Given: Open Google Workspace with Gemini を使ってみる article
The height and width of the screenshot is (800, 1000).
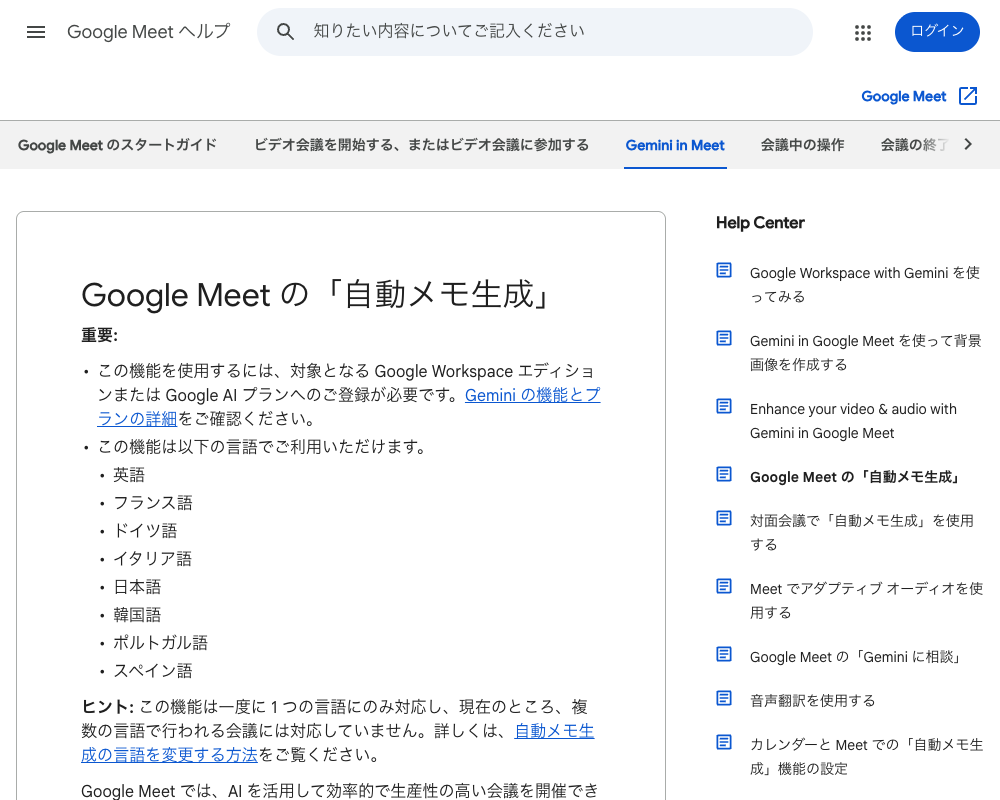Looking at the screenshot, I should pos(865,285).
